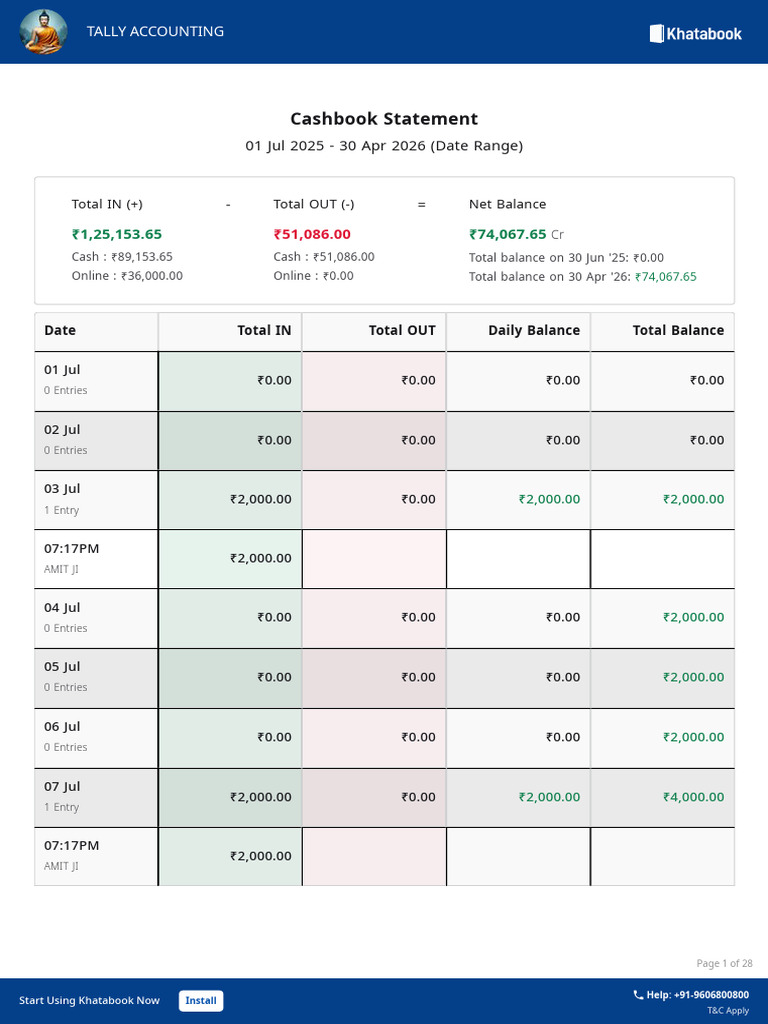Viewport: 768px width, 1024px height.
Task: Click the phone icon beside Help number
Action: point(638,995)
